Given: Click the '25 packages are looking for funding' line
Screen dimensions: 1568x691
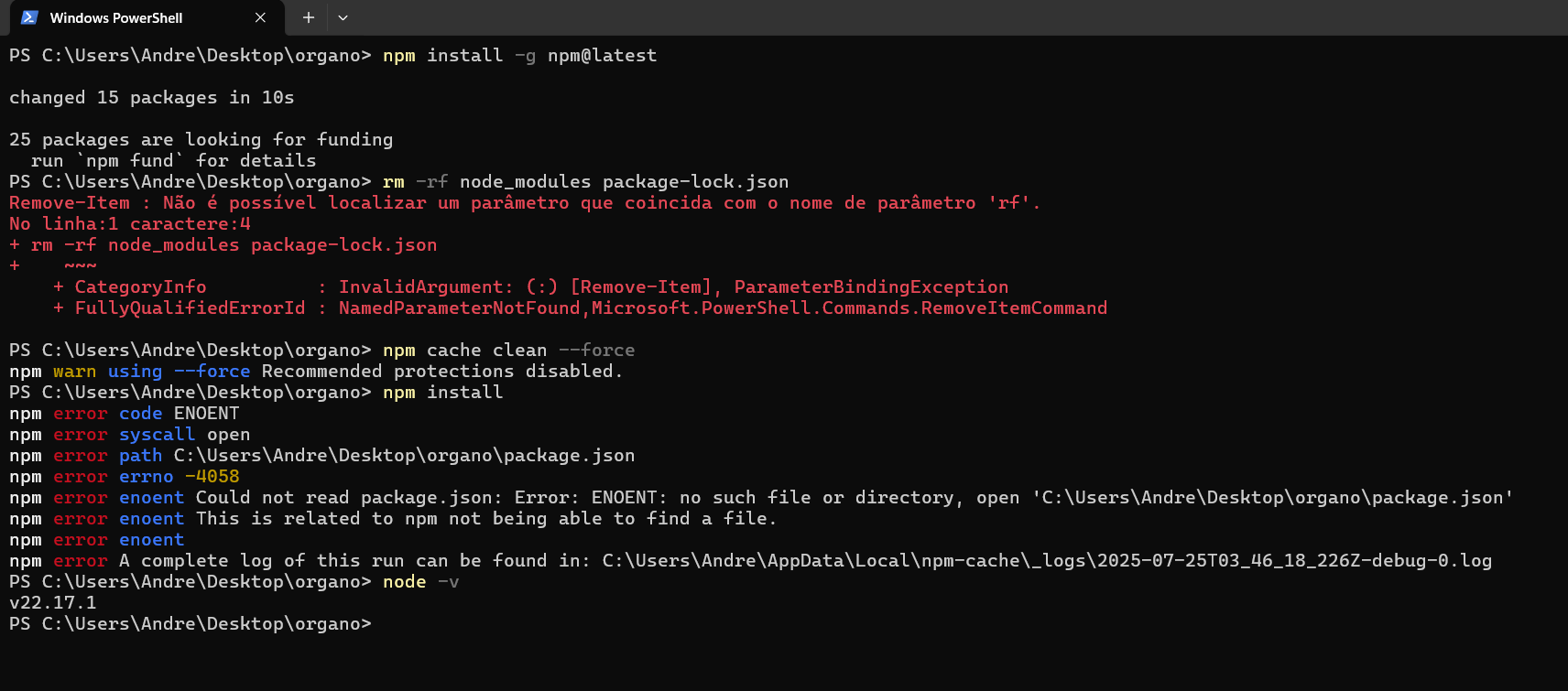Looking at the screenshot, I should 201,140.
